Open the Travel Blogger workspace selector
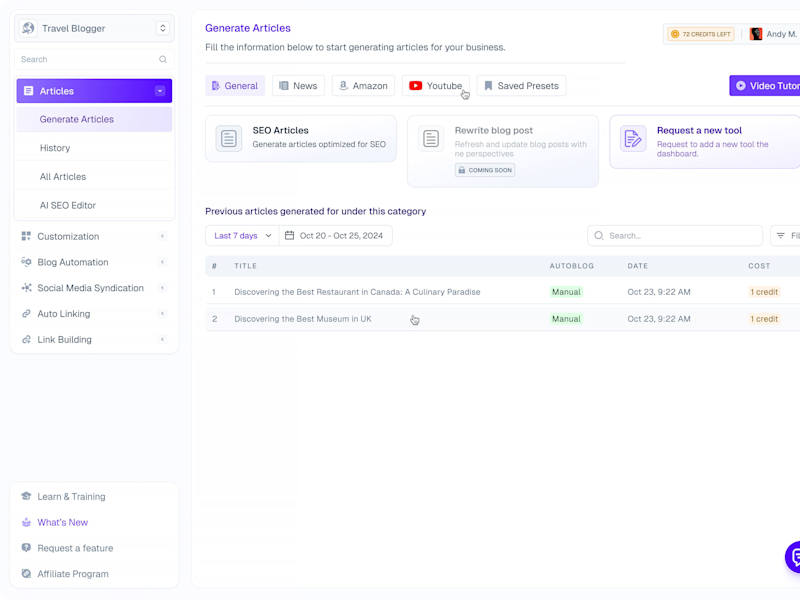Image resolution: width=800 pixels, height=600 pixels. click(94, 28)
